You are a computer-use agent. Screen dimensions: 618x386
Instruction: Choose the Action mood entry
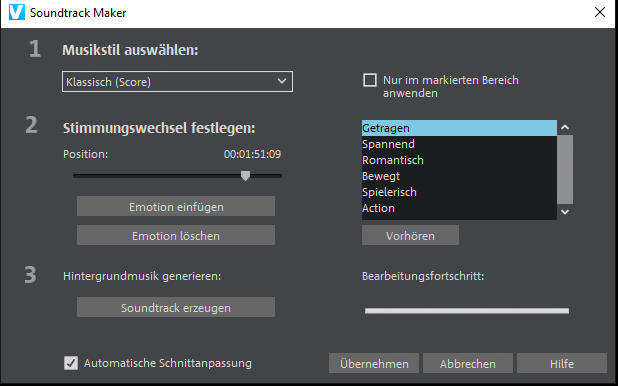click(x=459, y=208)
